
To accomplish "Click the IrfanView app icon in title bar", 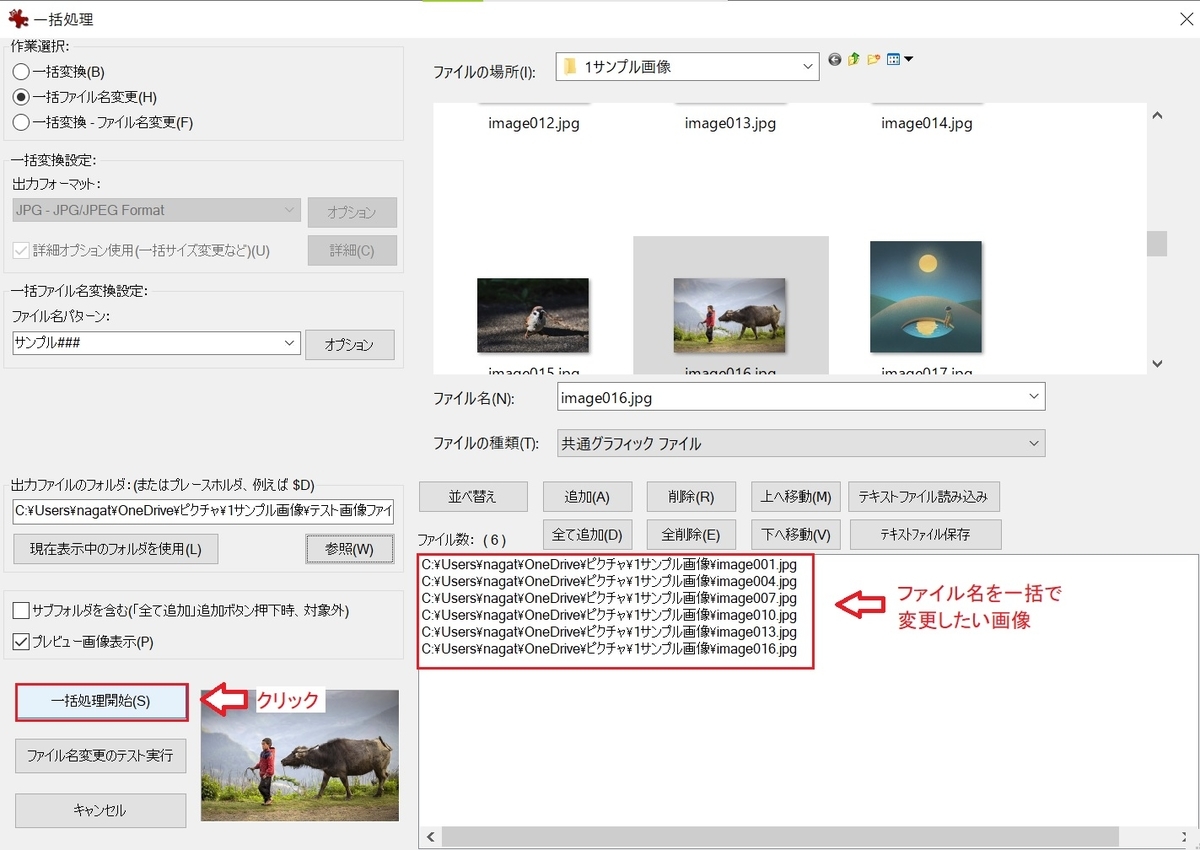I will coord(18,18).
